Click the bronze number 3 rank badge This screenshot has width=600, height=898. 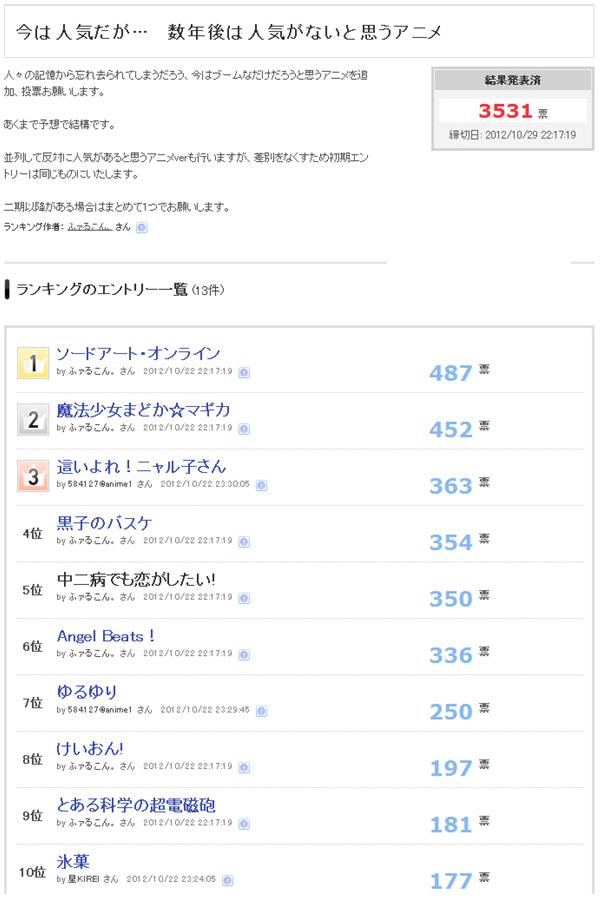point(33,476)
